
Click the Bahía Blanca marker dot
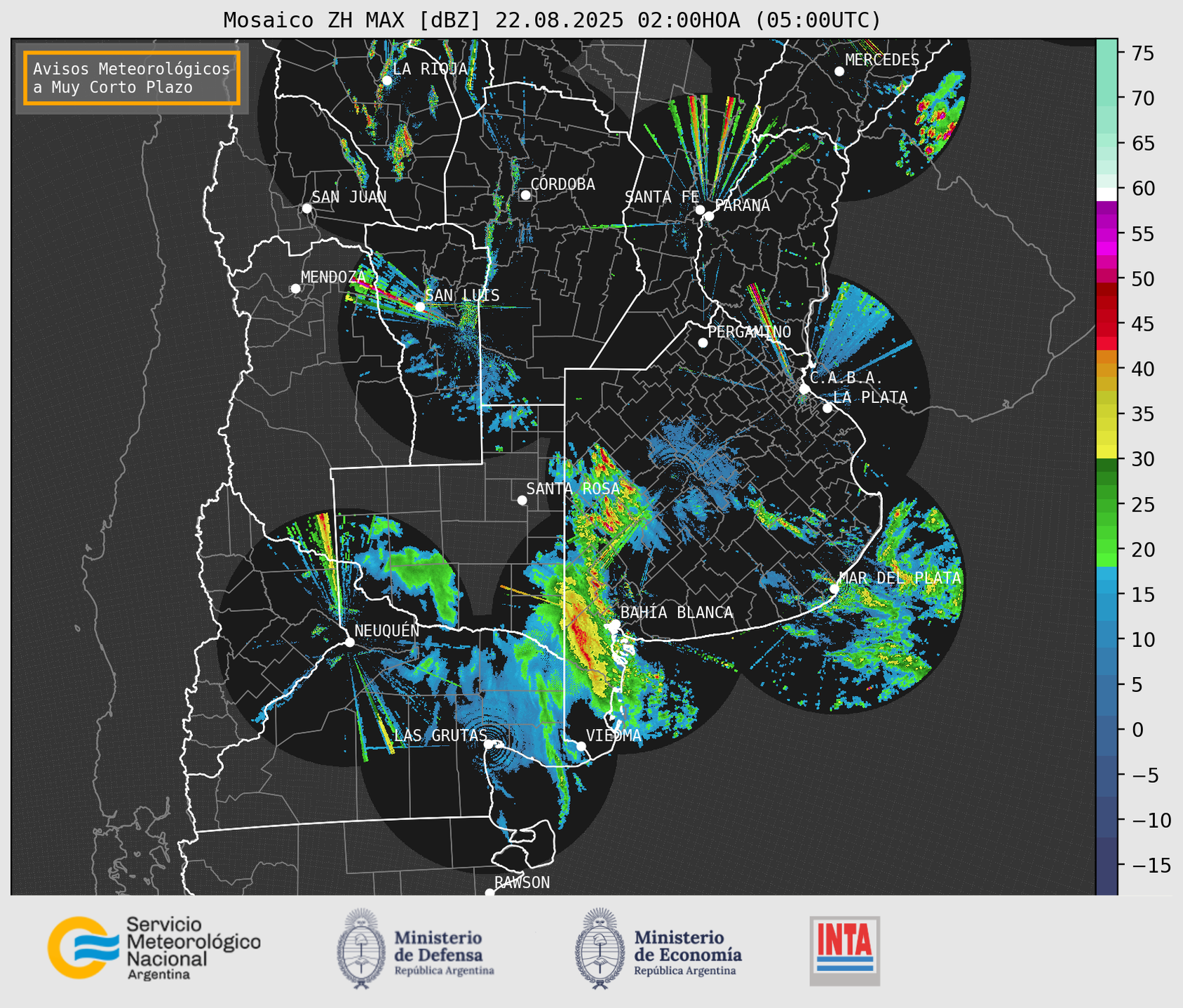coord(615,624)
